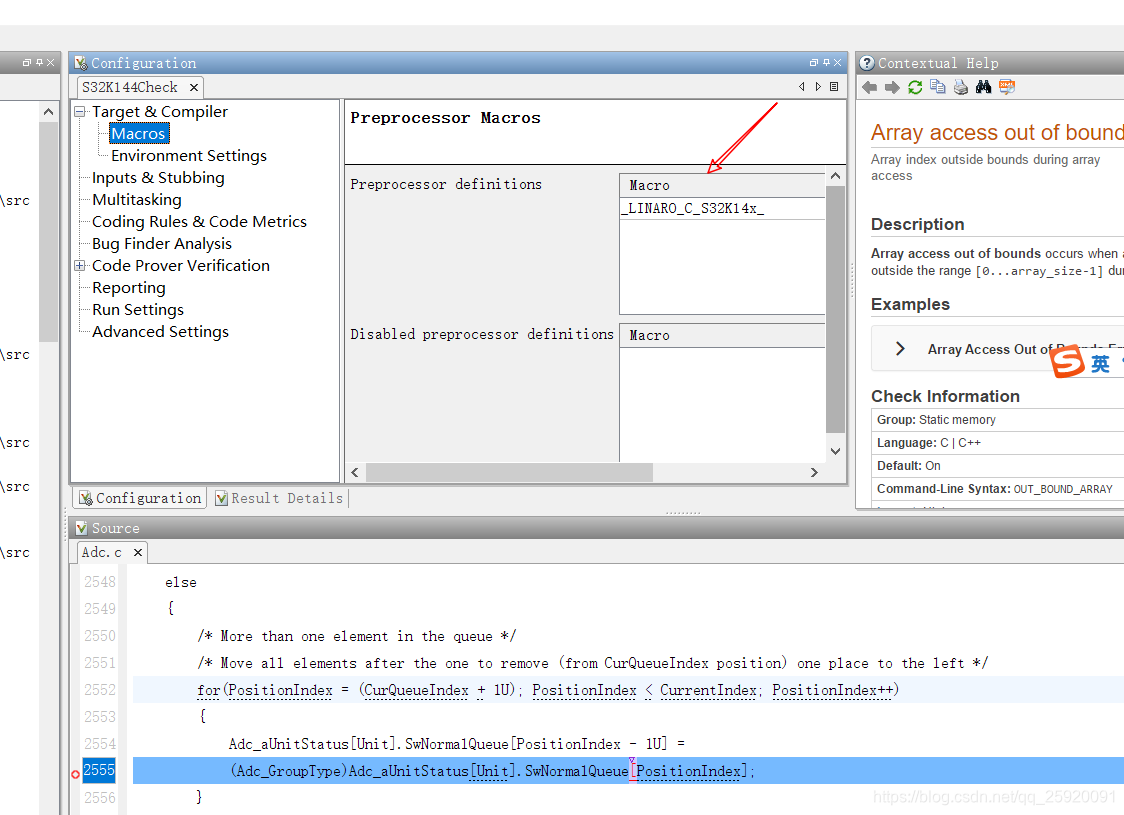This screenshot has width=1124, height=815.
Task: Select the _LINARO_C_S32K14x_ macro entry
Action: coord(723,209)
